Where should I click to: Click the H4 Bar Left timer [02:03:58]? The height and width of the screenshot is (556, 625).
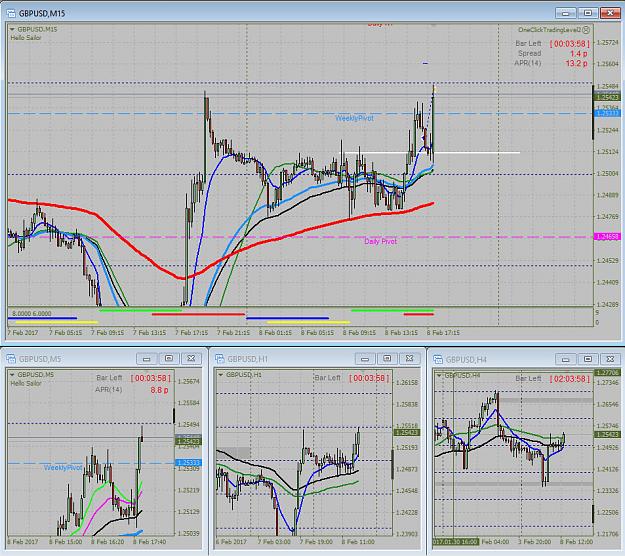[x=569, y=379]
